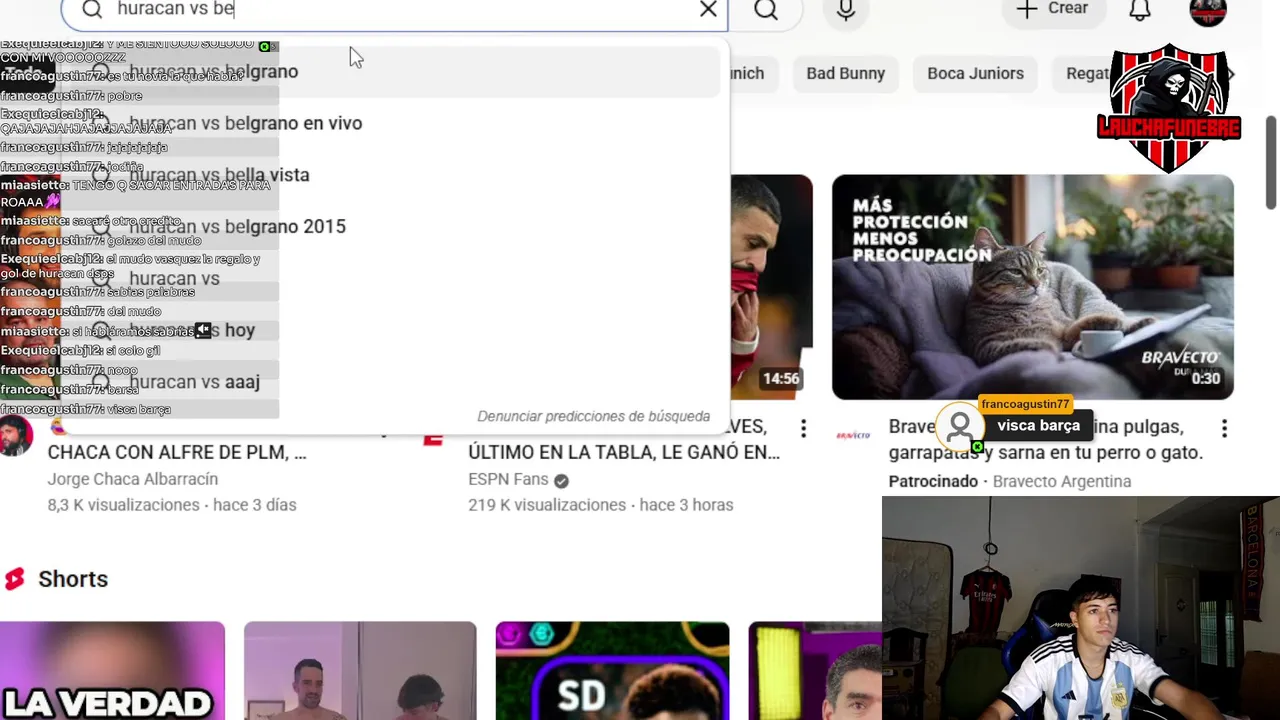The height and width of the screenshot is (720, 1280).
Task: Click the "8,3 K visualizaciones" text
Action: 125,505
